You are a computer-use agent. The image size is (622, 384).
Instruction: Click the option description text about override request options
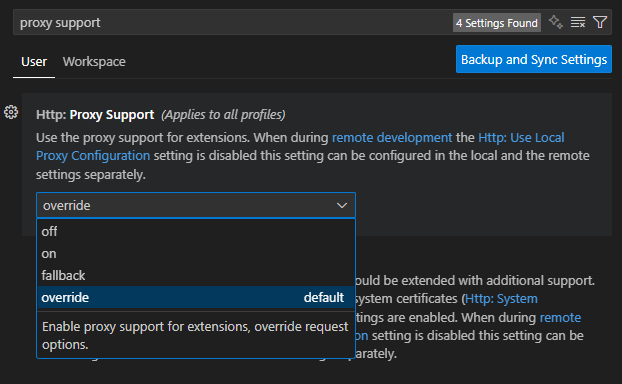coord(195,336)
